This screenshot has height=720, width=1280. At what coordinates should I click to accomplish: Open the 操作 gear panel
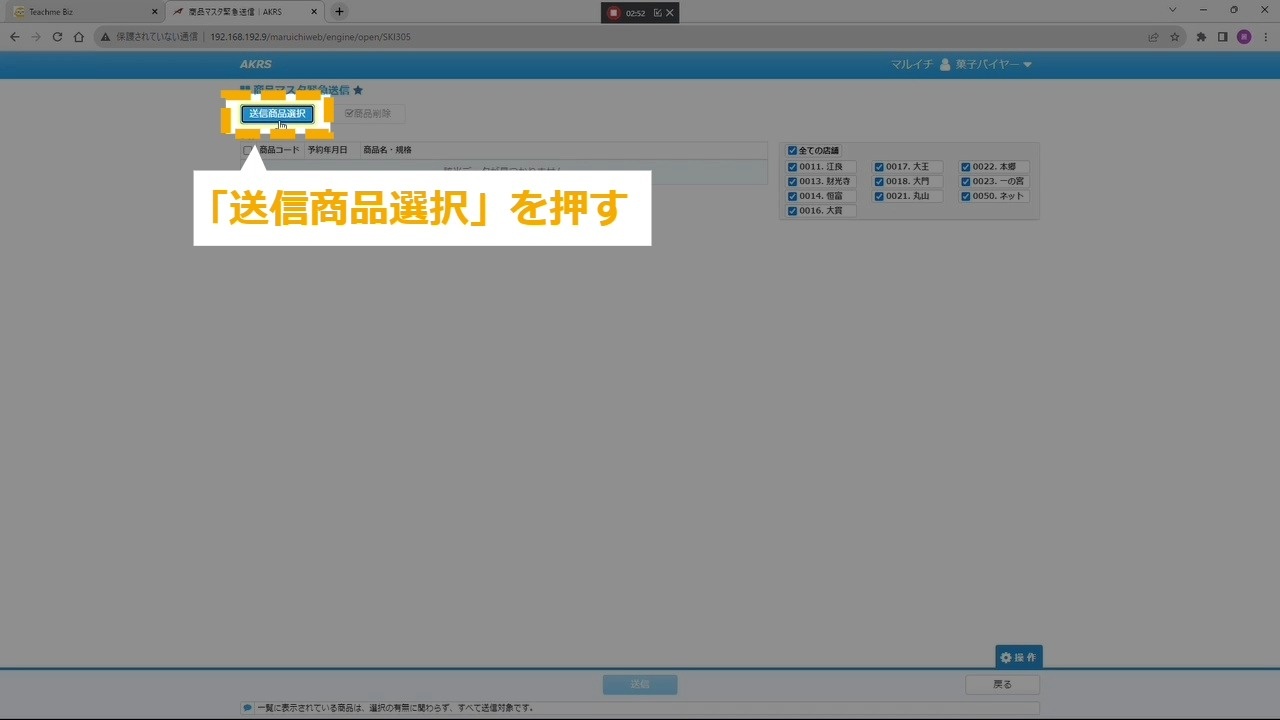tap(1018, 657)
